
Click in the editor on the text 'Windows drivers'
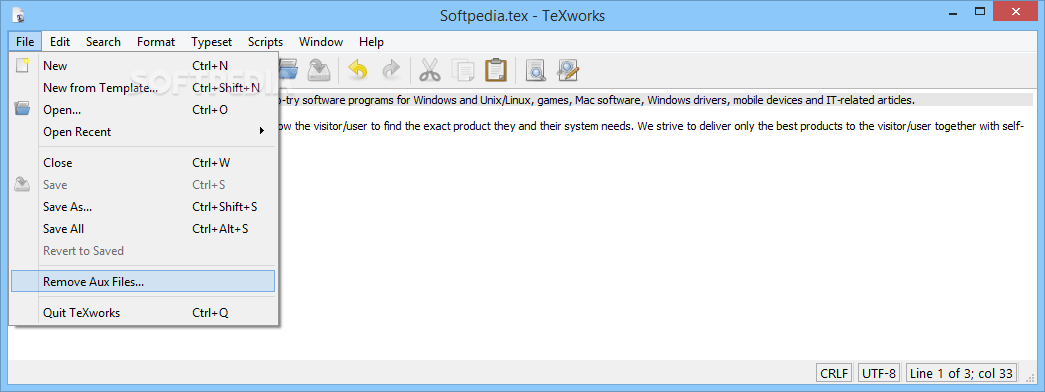688,101
